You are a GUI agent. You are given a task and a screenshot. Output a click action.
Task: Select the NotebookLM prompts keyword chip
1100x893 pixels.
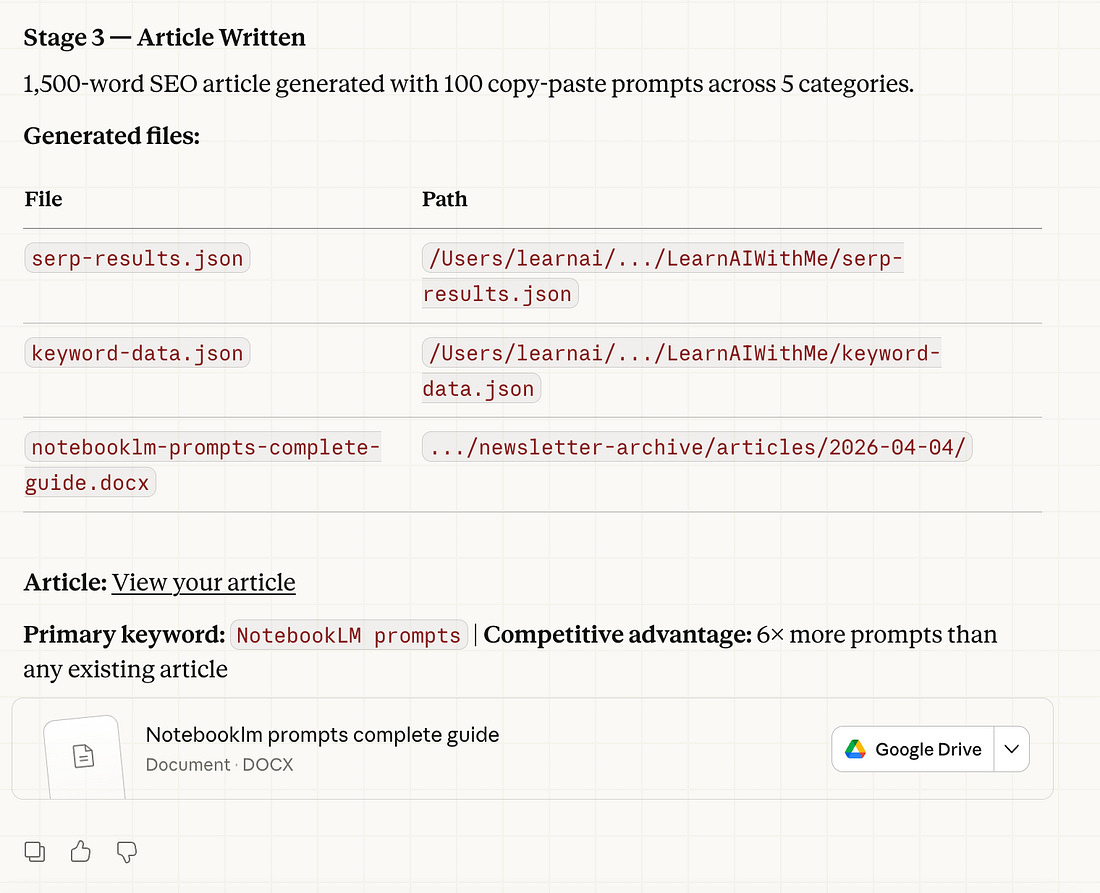(x=348, y=634)
